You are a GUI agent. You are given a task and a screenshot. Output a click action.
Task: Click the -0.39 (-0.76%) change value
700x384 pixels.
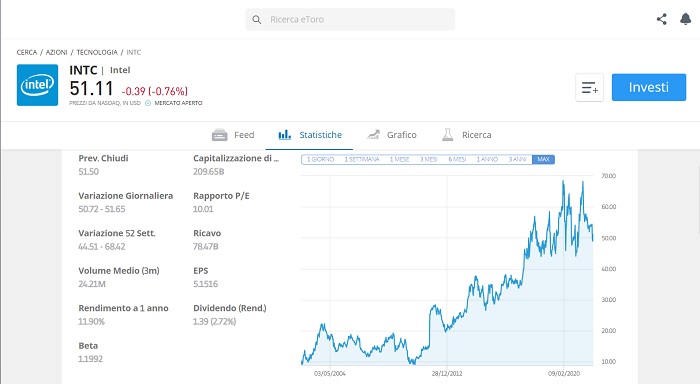click(x=154, y=91)
